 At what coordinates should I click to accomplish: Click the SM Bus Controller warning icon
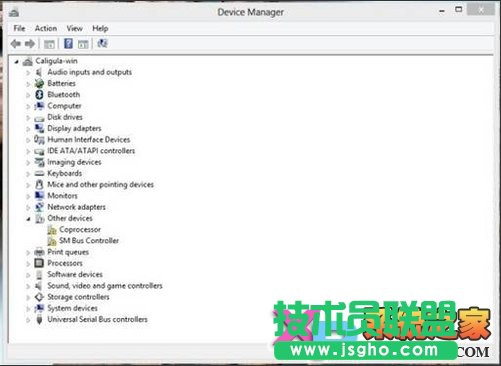coord(52,241)
